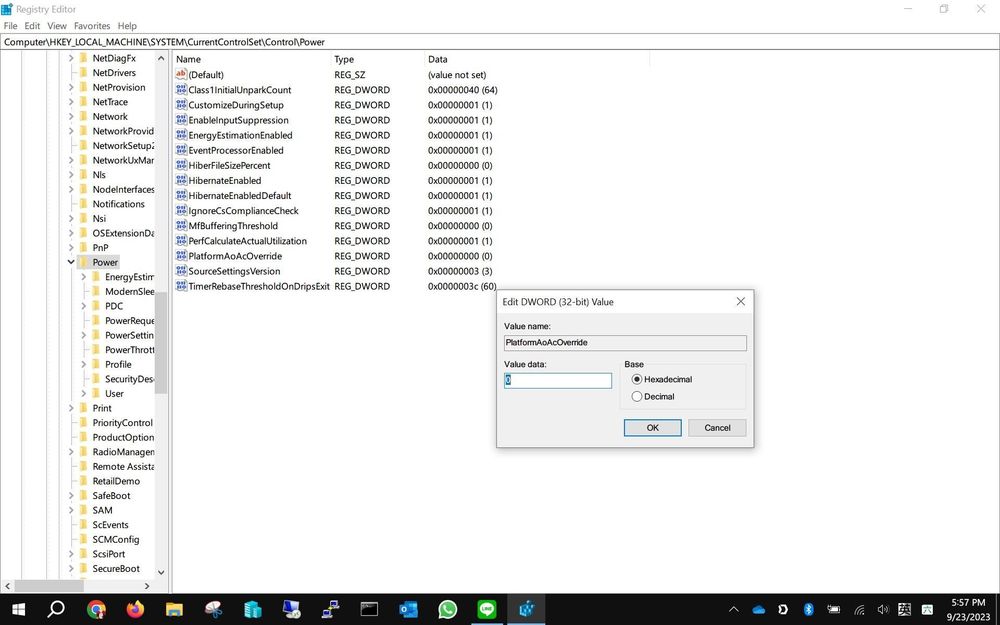This screenshot has height=625, width=1000.
Task: Select the HibernateEnabled registry value
Action: (x=224, y=181)
